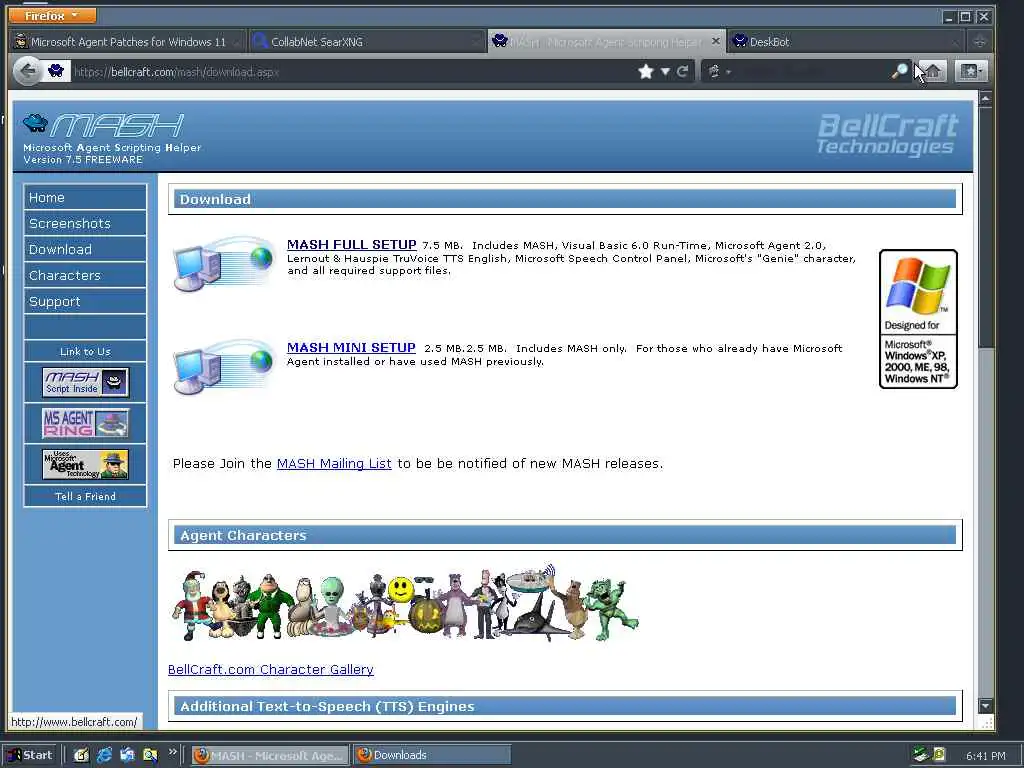Click the first quick launch taskbar icon

(x=81, y=755)
